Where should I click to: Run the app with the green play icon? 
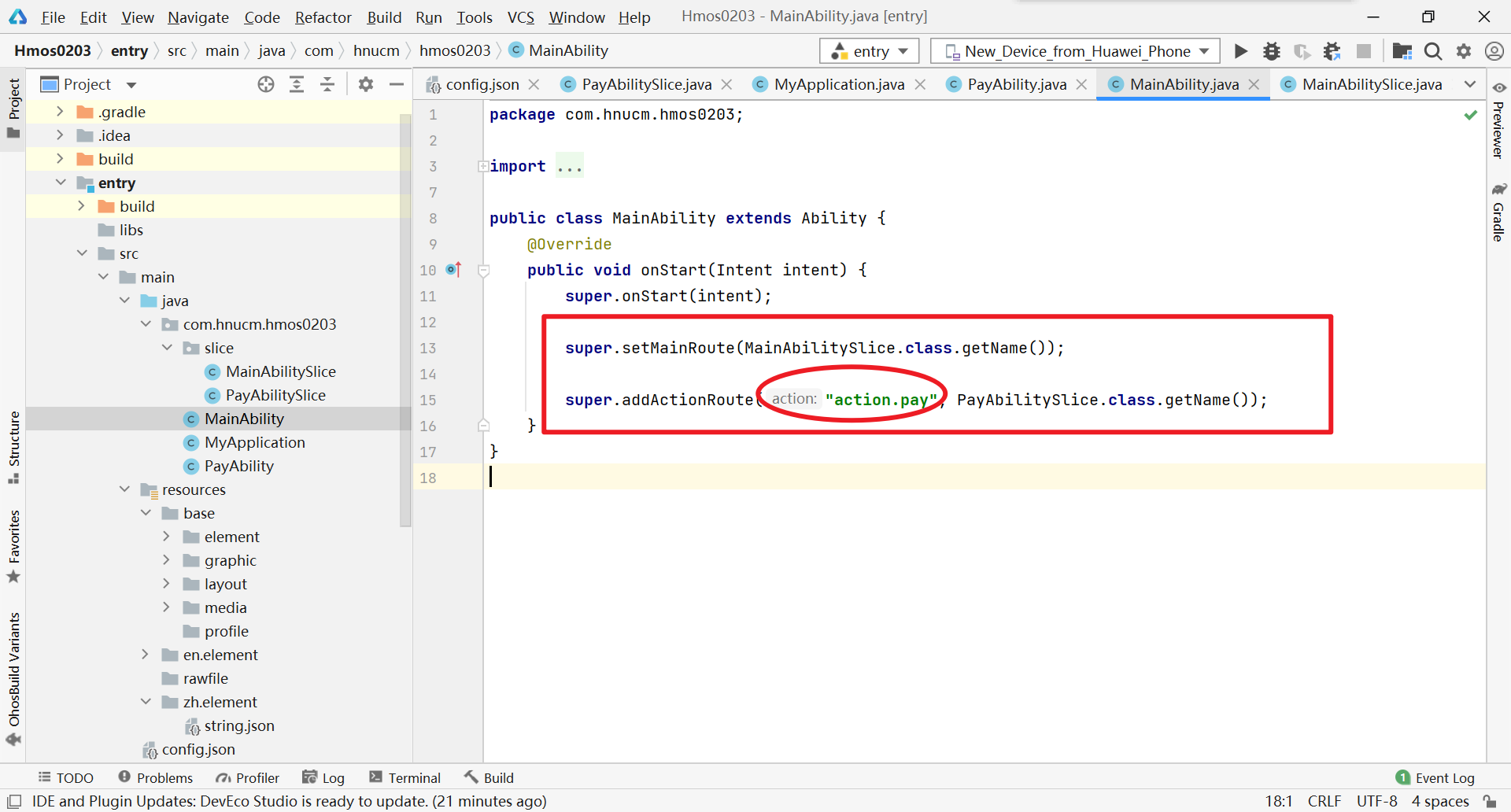[1241, 51]
